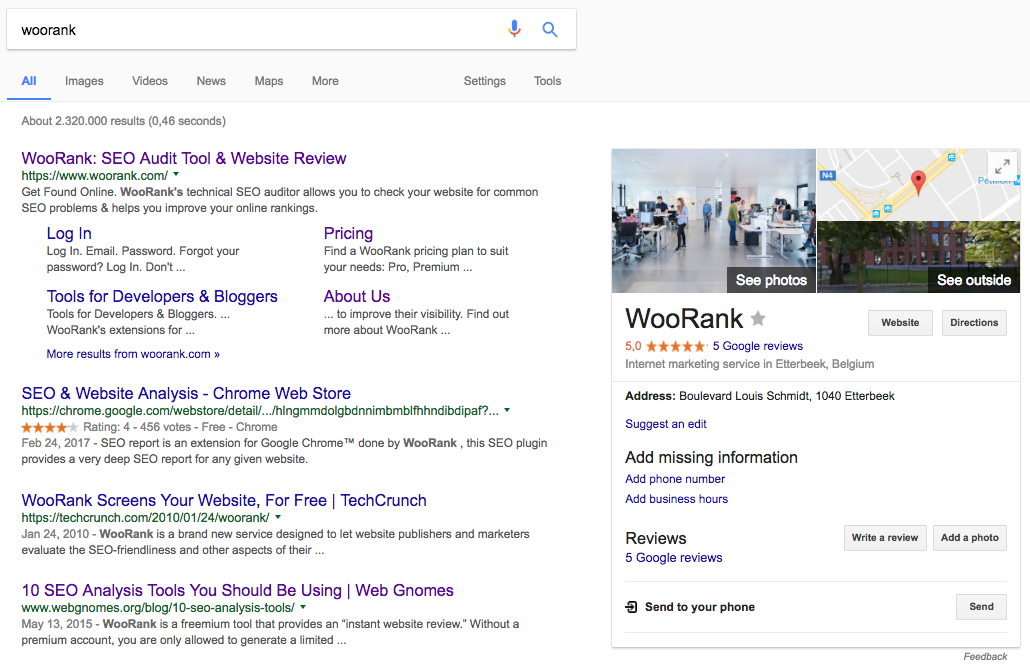Click Add business hours link
Screen dimensions: 1030x668
click(x=676, y=499)
